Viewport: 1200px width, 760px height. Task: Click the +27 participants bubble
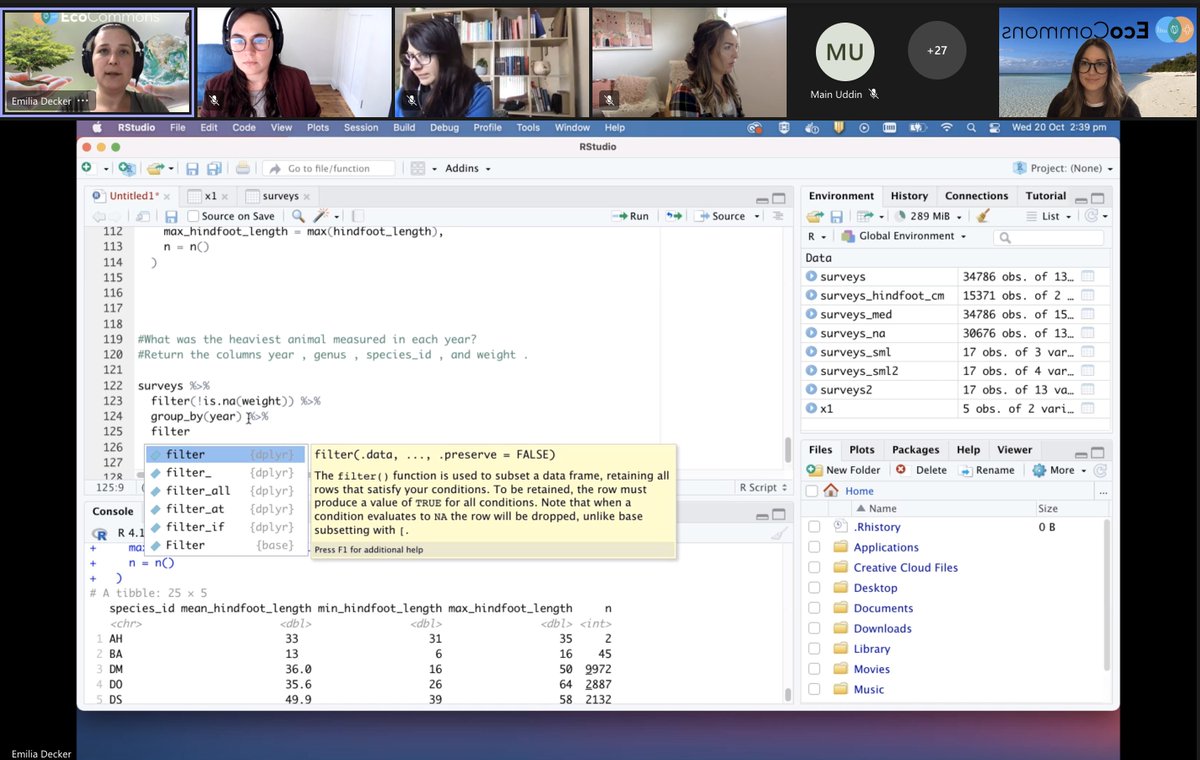pyautogui.click(x=937, y=49)
